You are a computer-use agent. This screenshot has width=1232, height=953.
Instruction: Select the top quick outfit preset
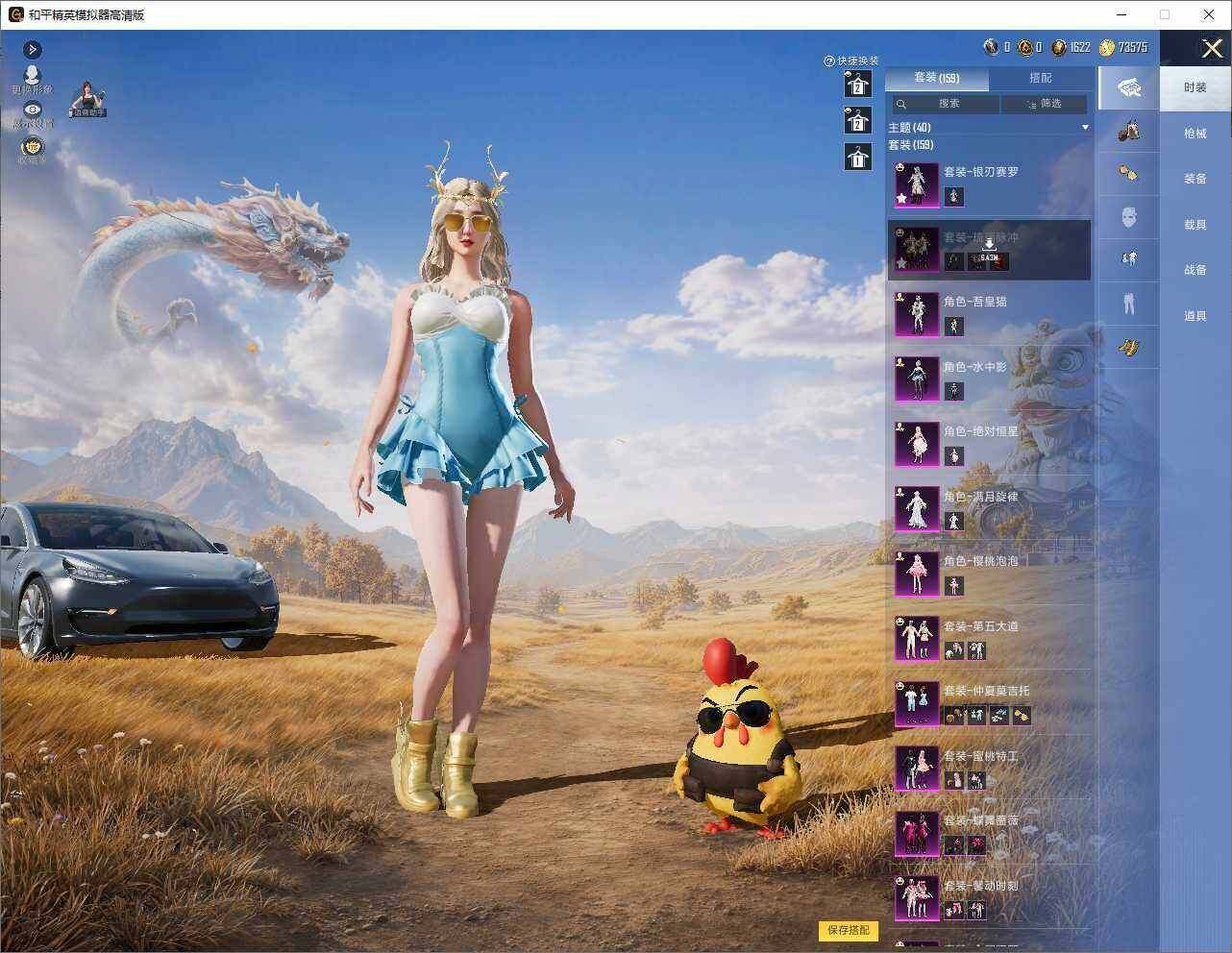click(857, 85)
